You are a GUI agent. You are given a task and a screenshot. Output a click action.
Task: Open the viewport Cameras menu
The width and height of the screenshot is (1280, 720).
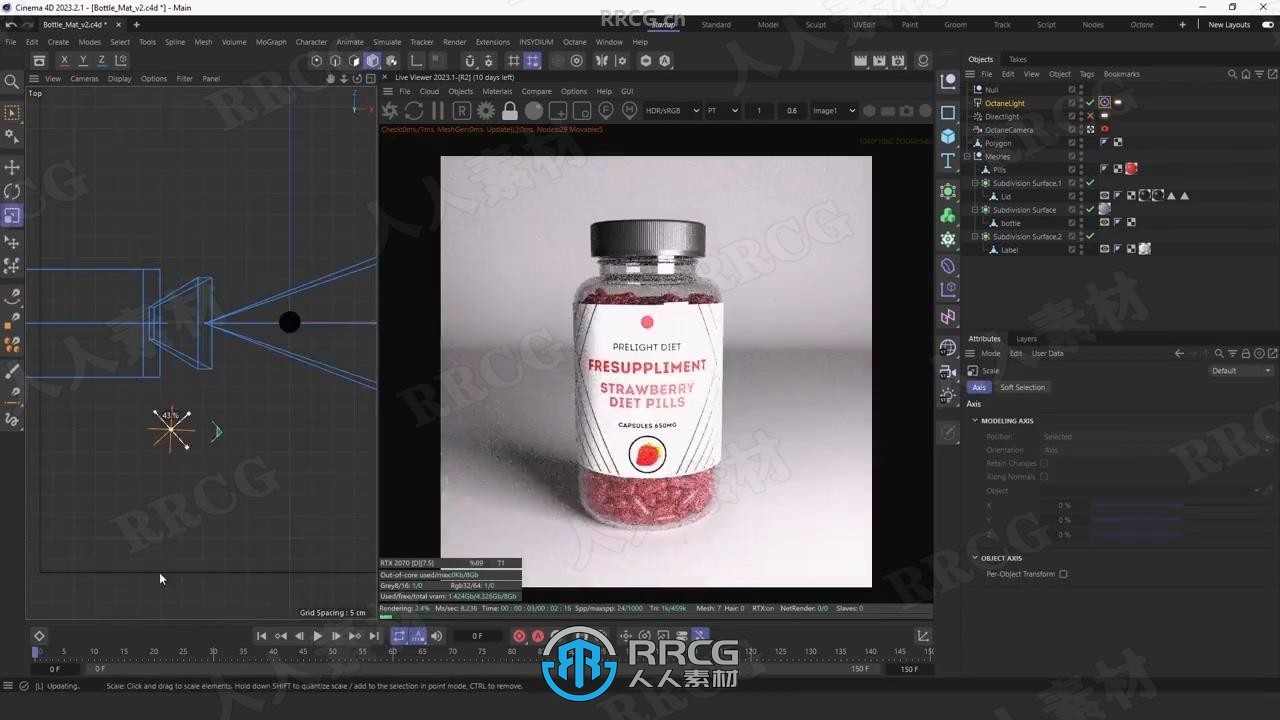pos(84,79)
